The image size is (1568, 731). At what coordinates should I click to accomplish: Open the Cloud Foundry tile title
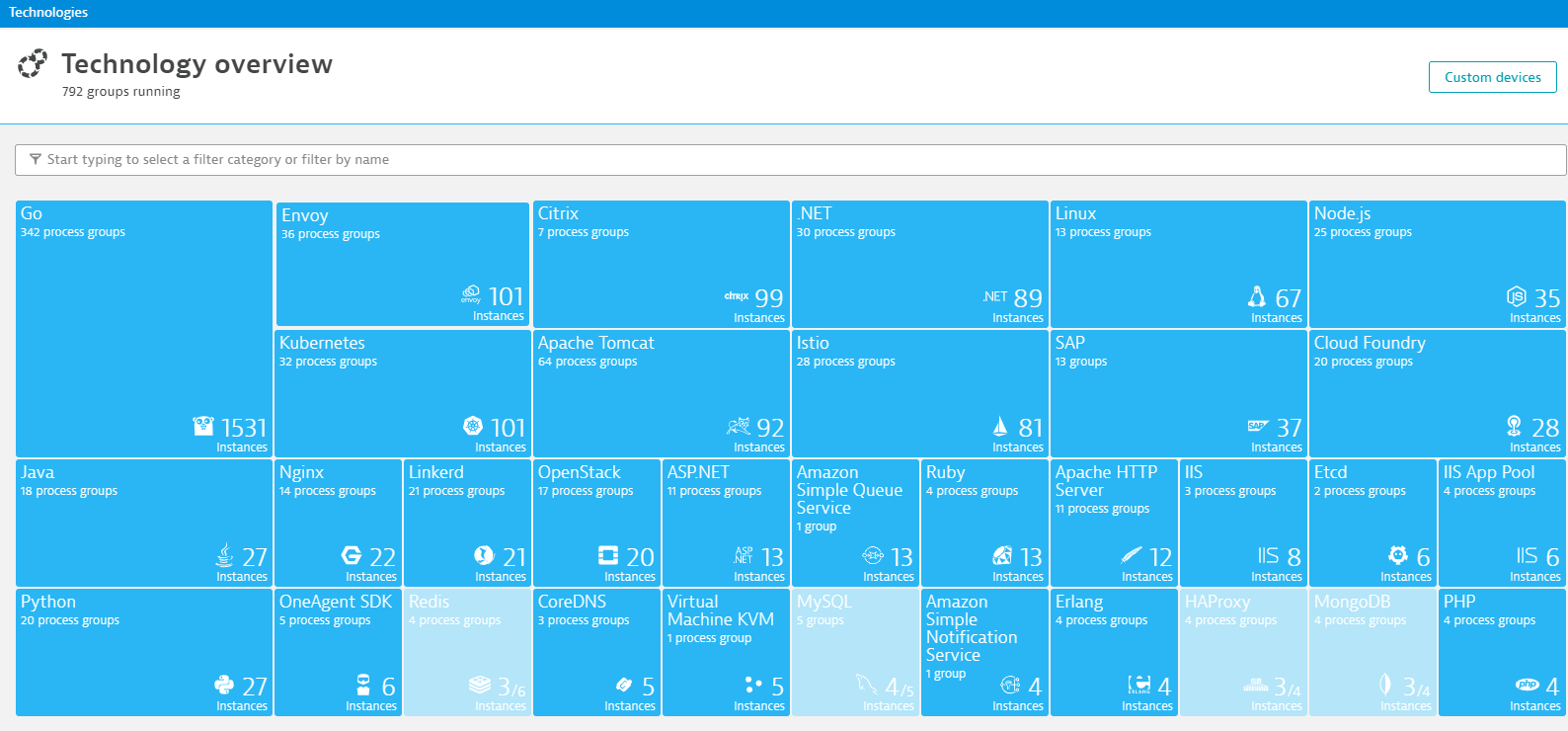pyautogui.click(x=1370, y=343)
